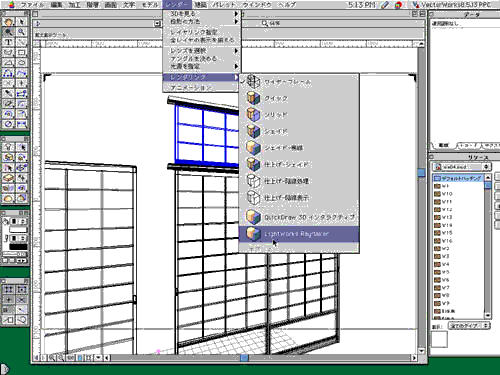Click the white fill color swatch
The height and width of the screenshot is (375, 500).
point(18,229)
